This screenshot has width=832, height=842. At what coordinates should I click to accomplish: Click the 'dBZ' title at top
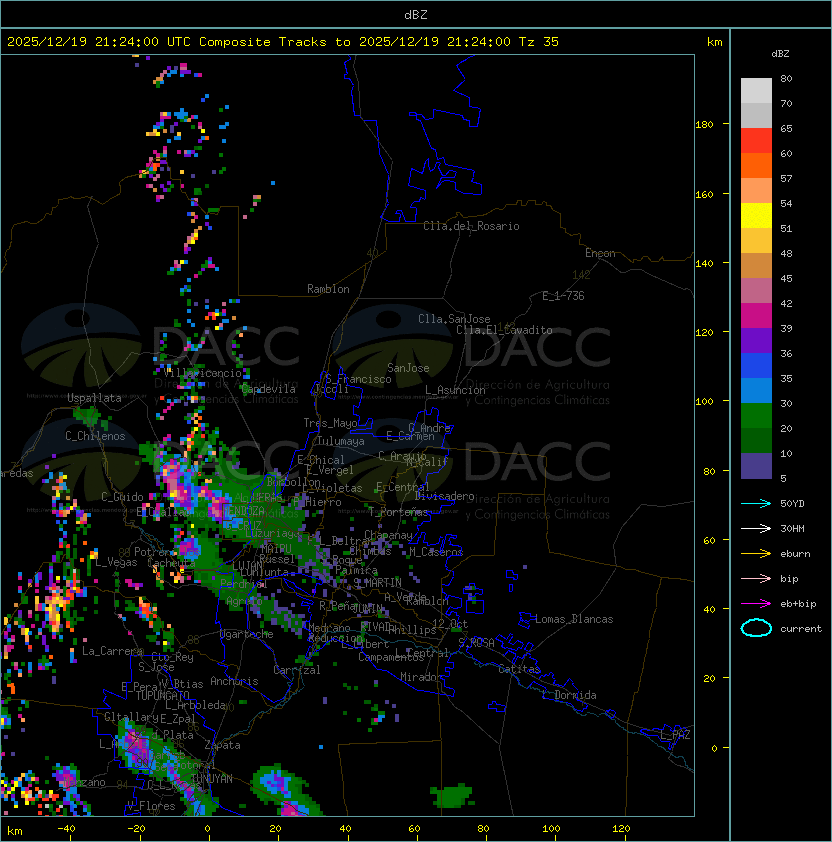pos(416,14)
